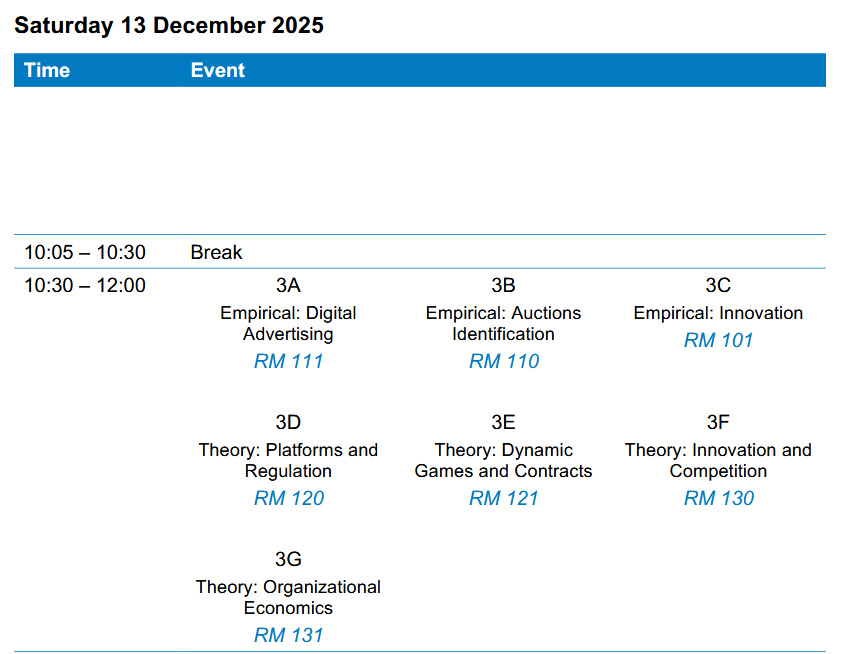This screenshot has width=842, height=654.
Task: Select the Empirical: Digital Advertising session title
Action: point(288,324)
